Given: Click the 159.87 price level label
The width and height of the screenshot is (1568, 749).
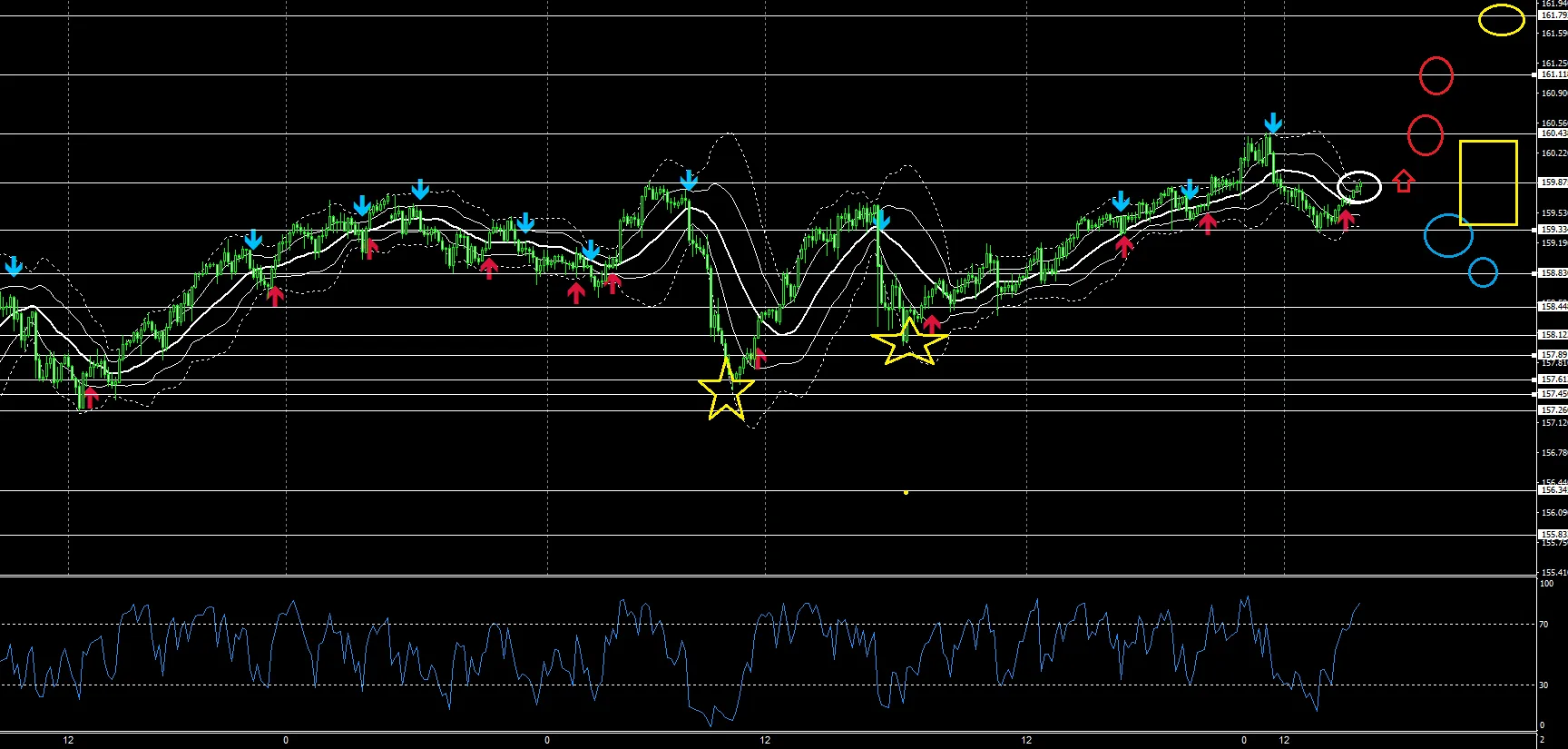Looking at the screenshot, I should (1553, 182).
